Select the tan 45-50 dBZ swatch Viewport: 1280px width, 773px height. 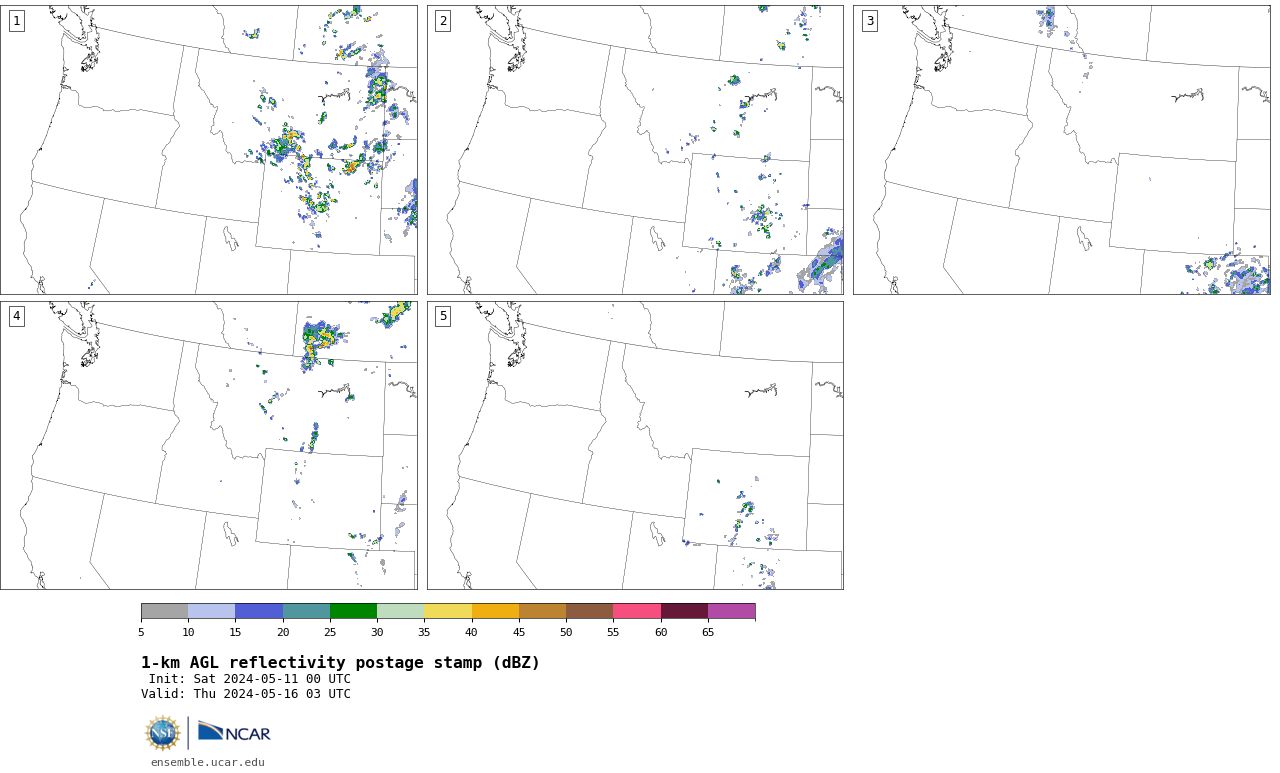click(542, 611)
